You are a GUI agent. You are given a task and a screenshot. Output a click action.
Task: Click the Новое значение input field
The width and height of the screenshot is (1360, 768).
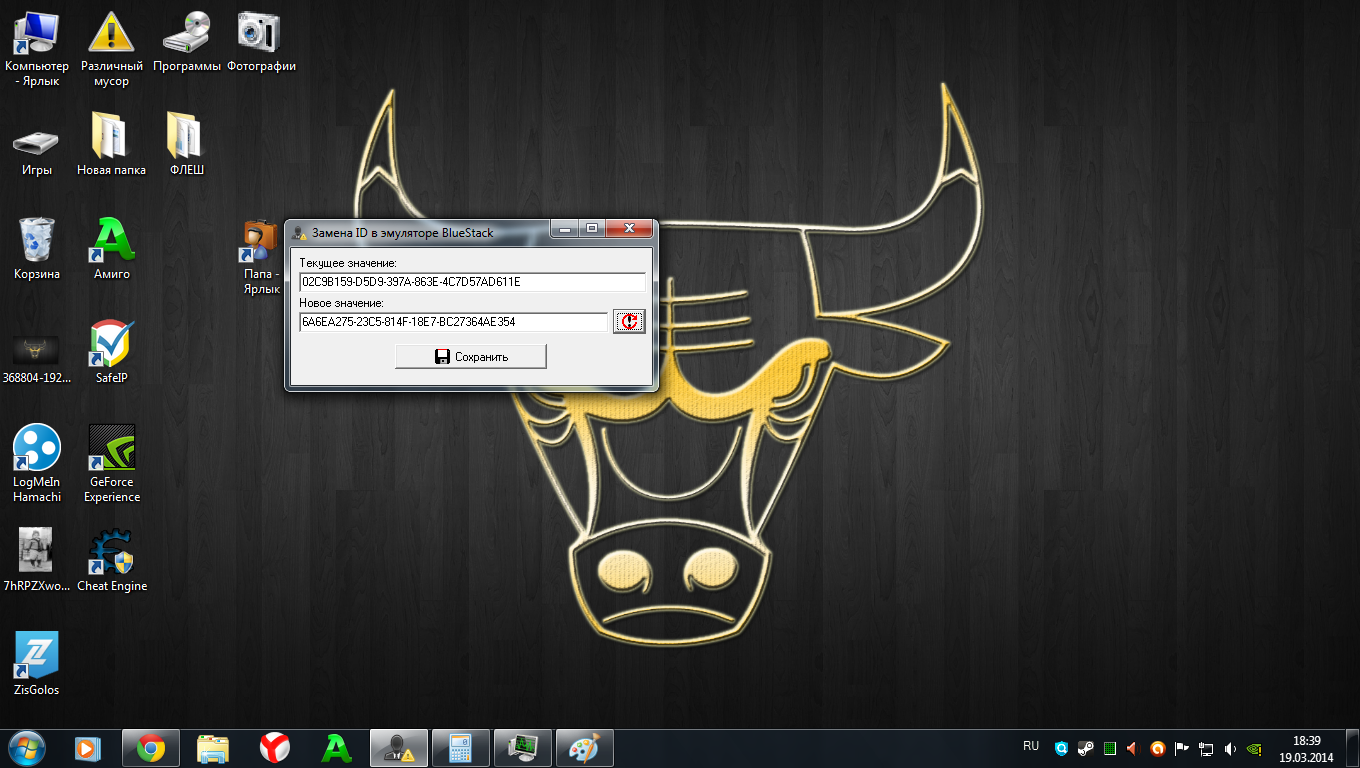(453, 322)
